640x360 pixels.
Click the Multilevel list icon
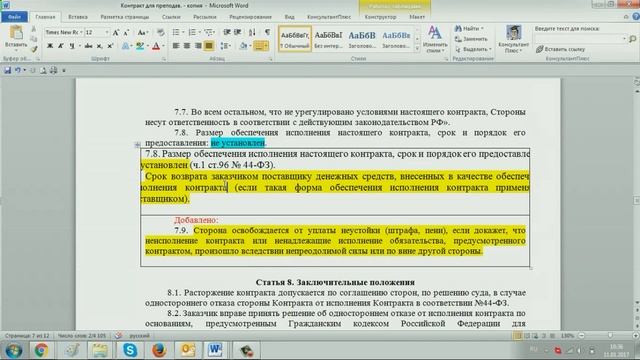tap(208, 32)
